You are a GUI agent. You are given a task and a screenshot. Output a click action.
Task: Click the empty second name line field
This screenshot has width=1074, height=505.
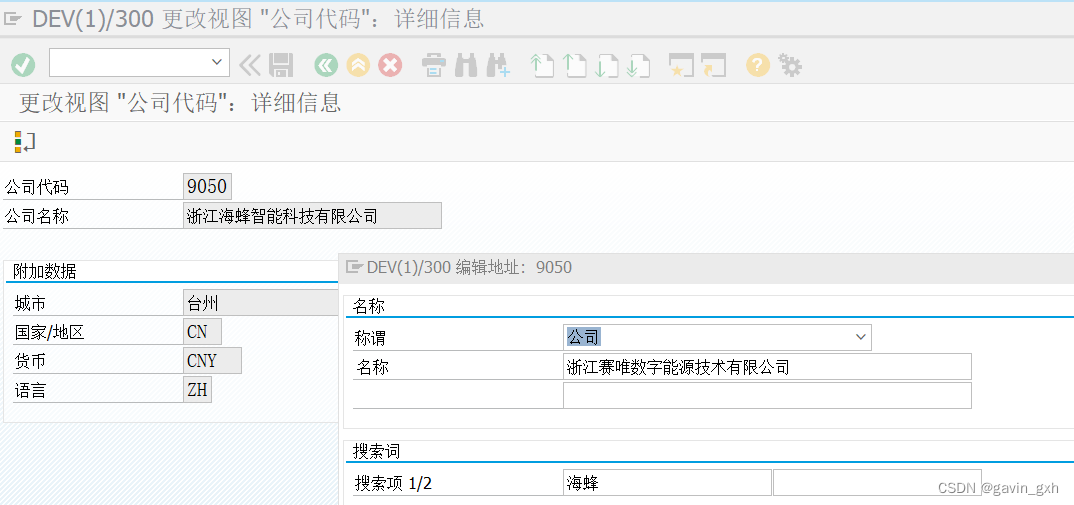click(766, 395)
